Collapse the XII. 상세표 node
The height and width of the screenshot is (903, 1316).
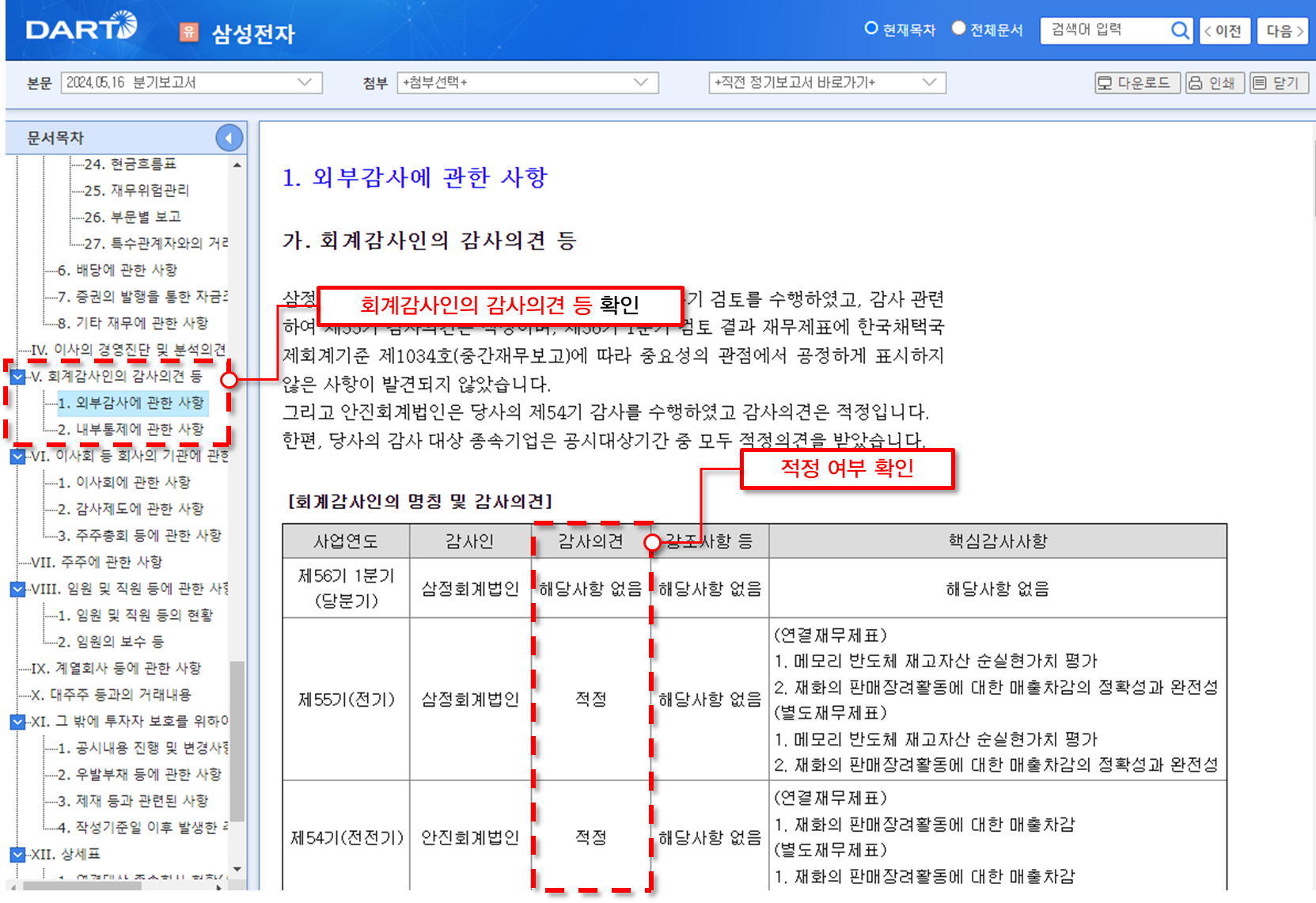coord(18,855)
